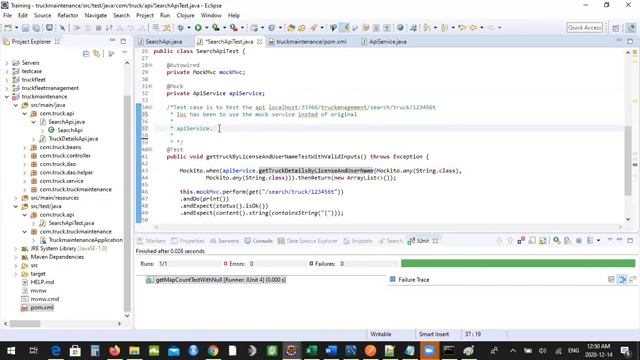Image resolution: width=640 pixels, height=360 pixels.
Task: Expand the com.truck.beans package
Action: pyautogui.click(x=24, y=147)
